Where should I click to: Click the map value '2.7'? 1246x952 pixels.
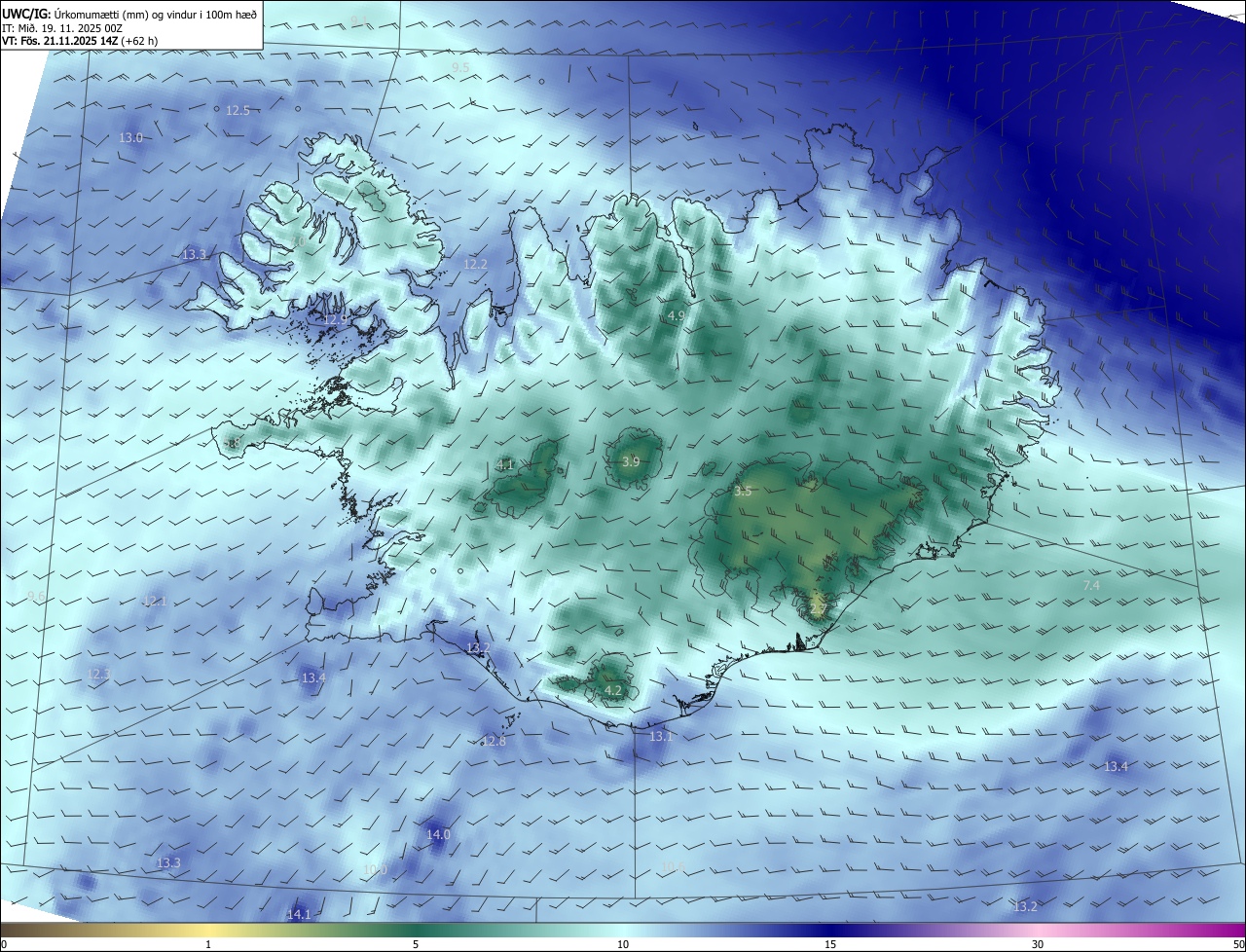(818, 608)
